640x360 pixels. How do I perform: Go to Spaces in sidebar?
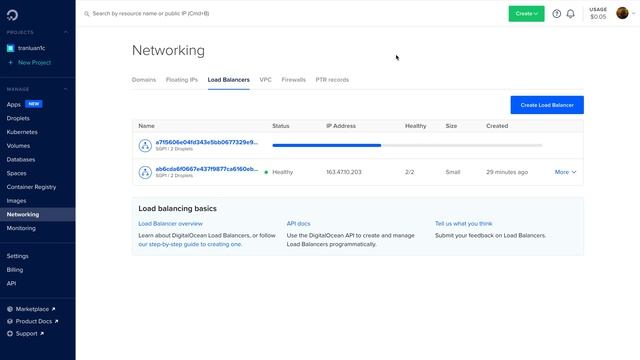click(16, 173)
